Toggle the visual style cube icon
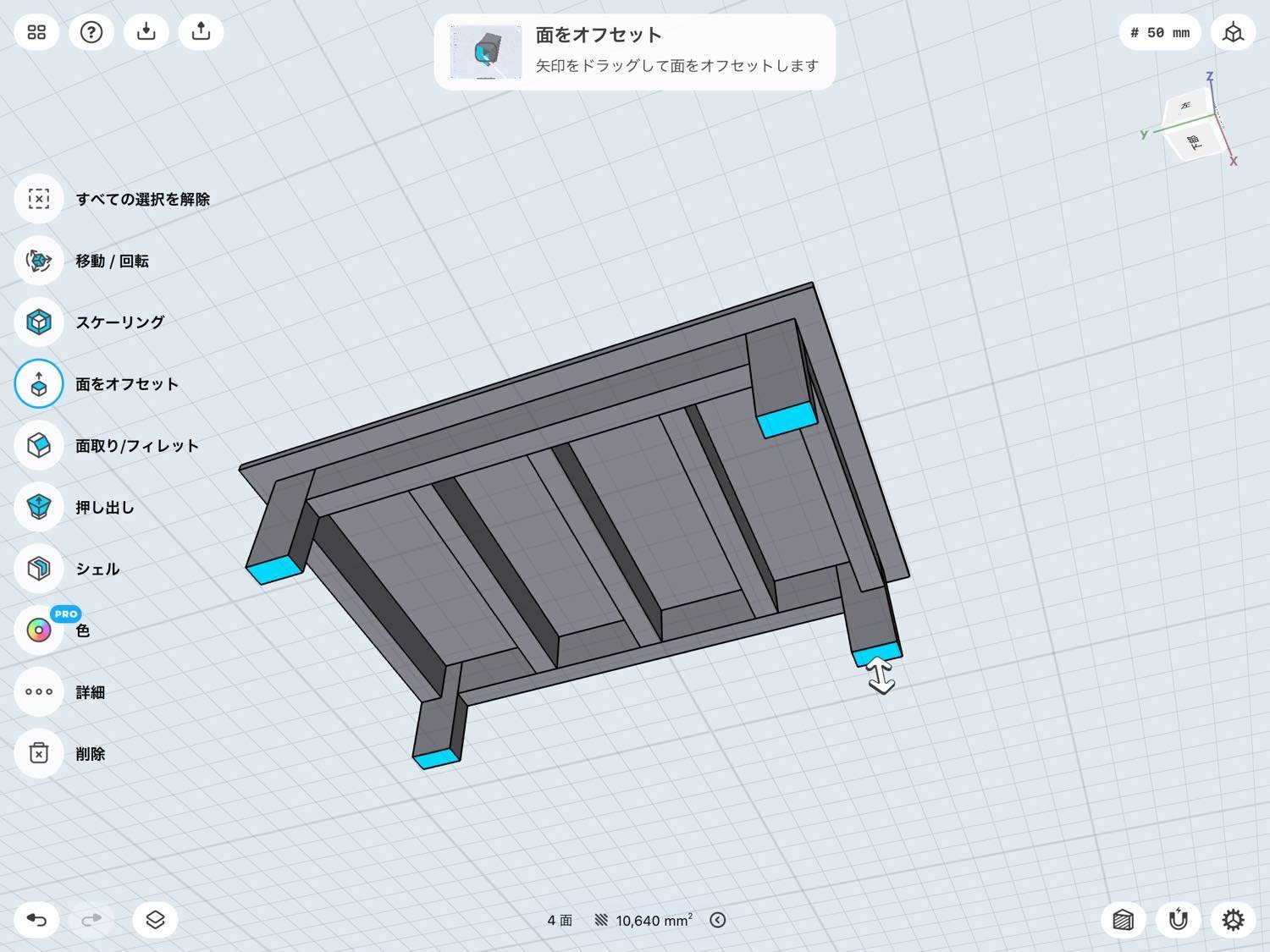Image resolution: width=1270 pixels, height=952 pixels. pos(1124,920)
